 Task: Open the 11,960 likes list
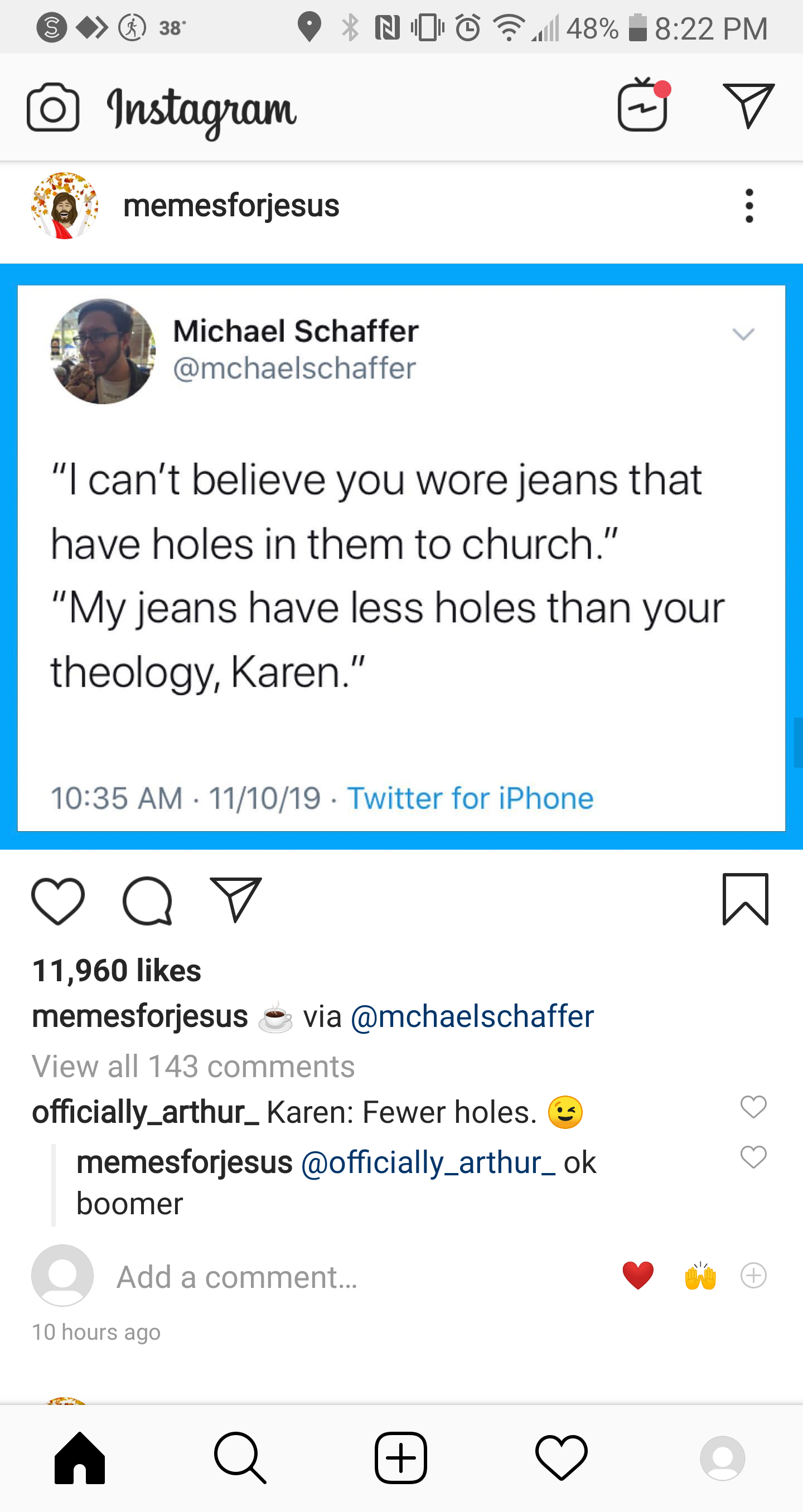click(117, 970)
